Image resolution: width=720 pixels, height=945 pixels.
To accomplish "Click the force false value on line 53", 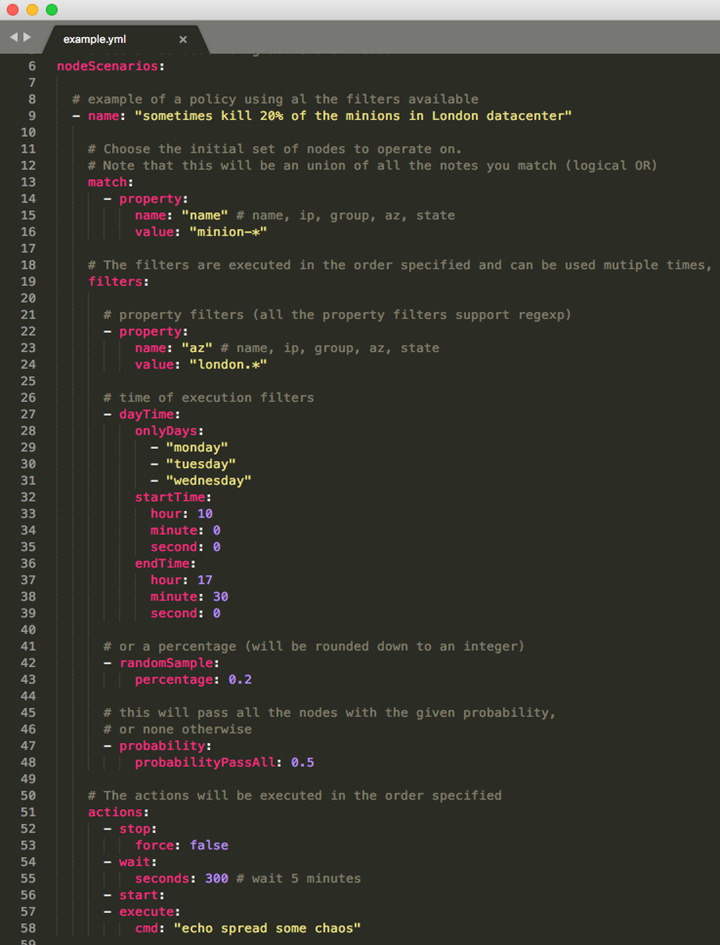I will pos(209,845).
